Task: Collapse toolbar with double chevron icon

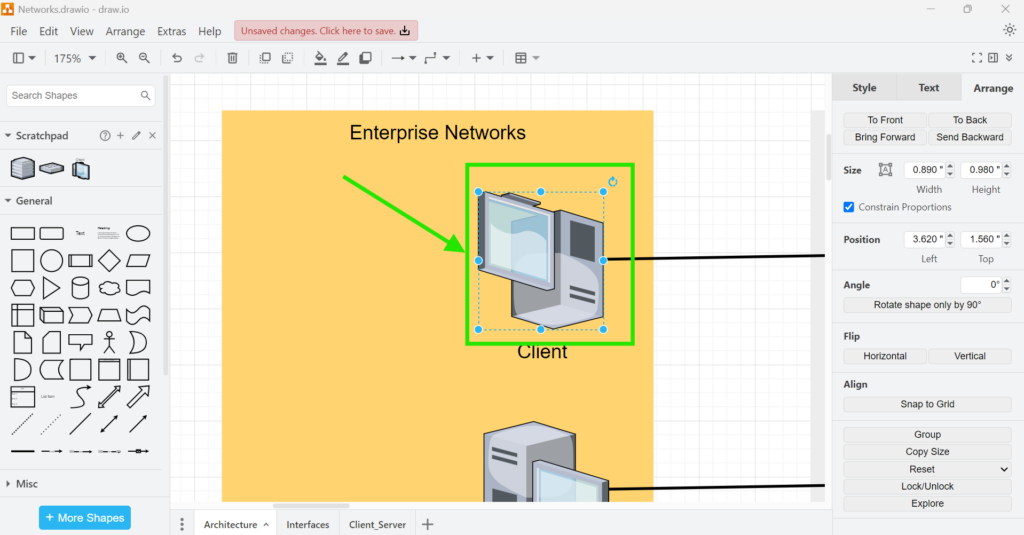Action: pyautogui.click(x=1009, y=58)
